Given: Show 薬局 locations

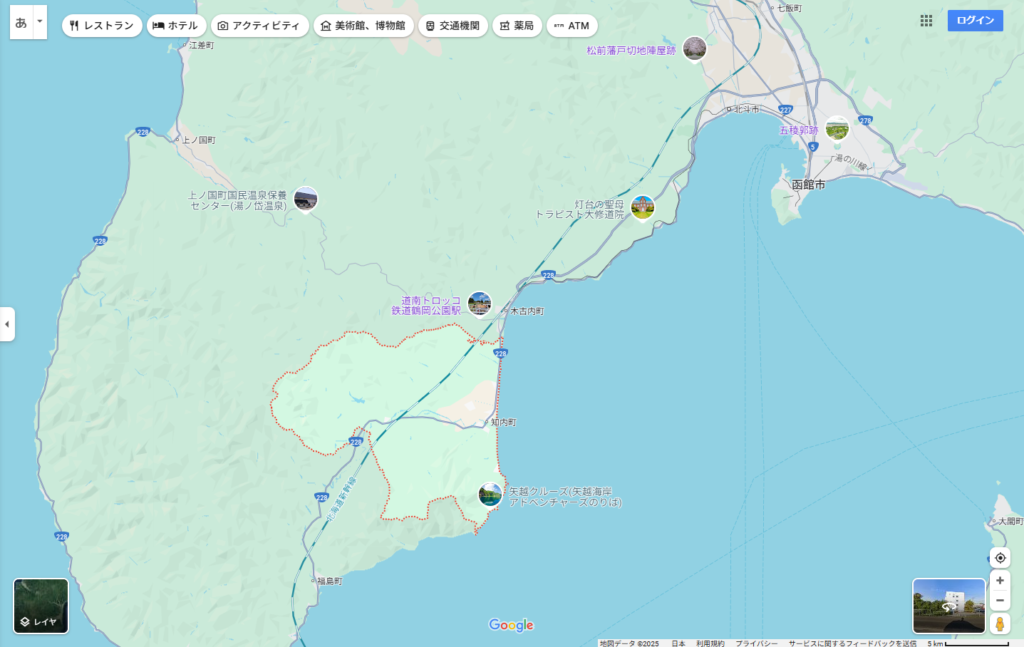Looking at the screenshot, I should 517,25.
